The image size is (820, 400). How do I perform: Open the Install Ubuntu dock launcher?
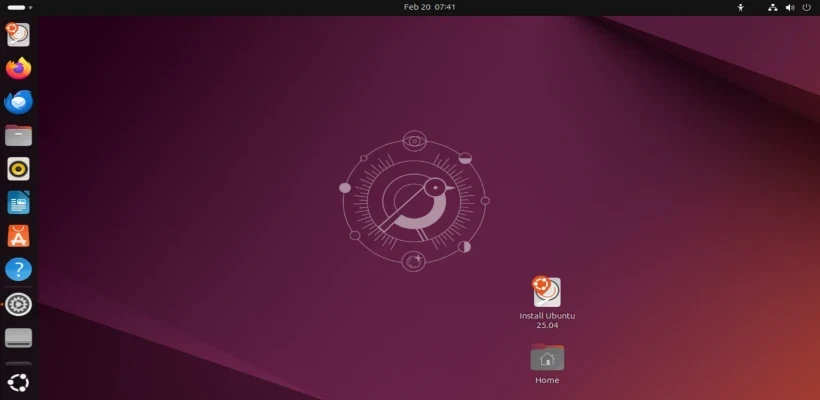(x=18, y=35)
